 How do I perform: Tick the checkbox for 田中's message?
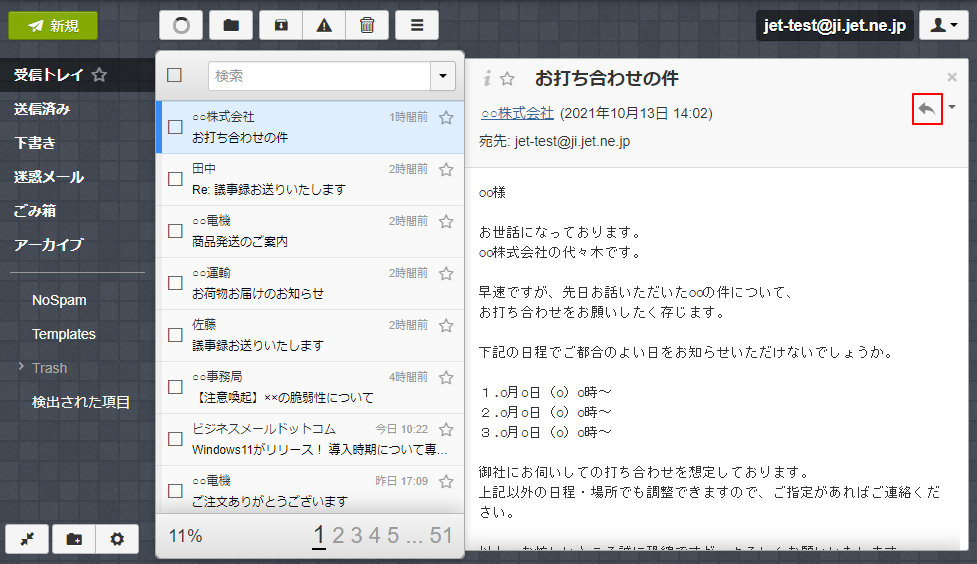point(175,179)
